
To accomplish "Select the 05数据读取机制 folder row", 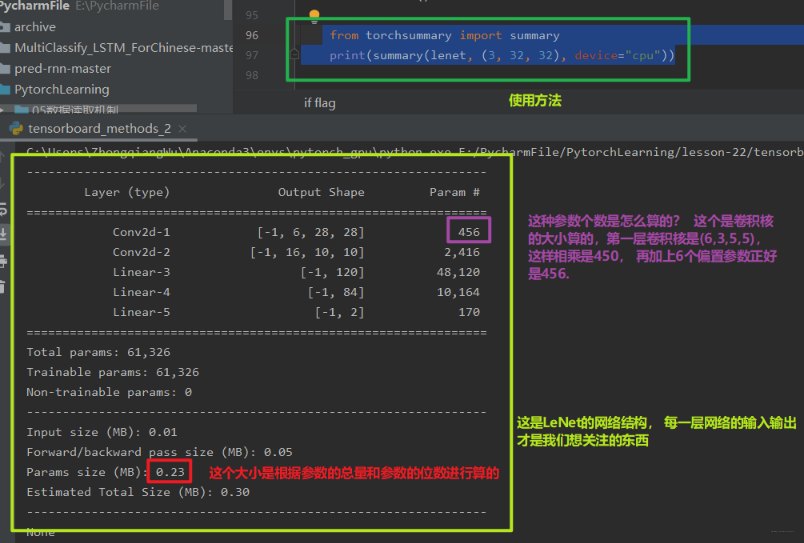I will (x=75, y=110).
